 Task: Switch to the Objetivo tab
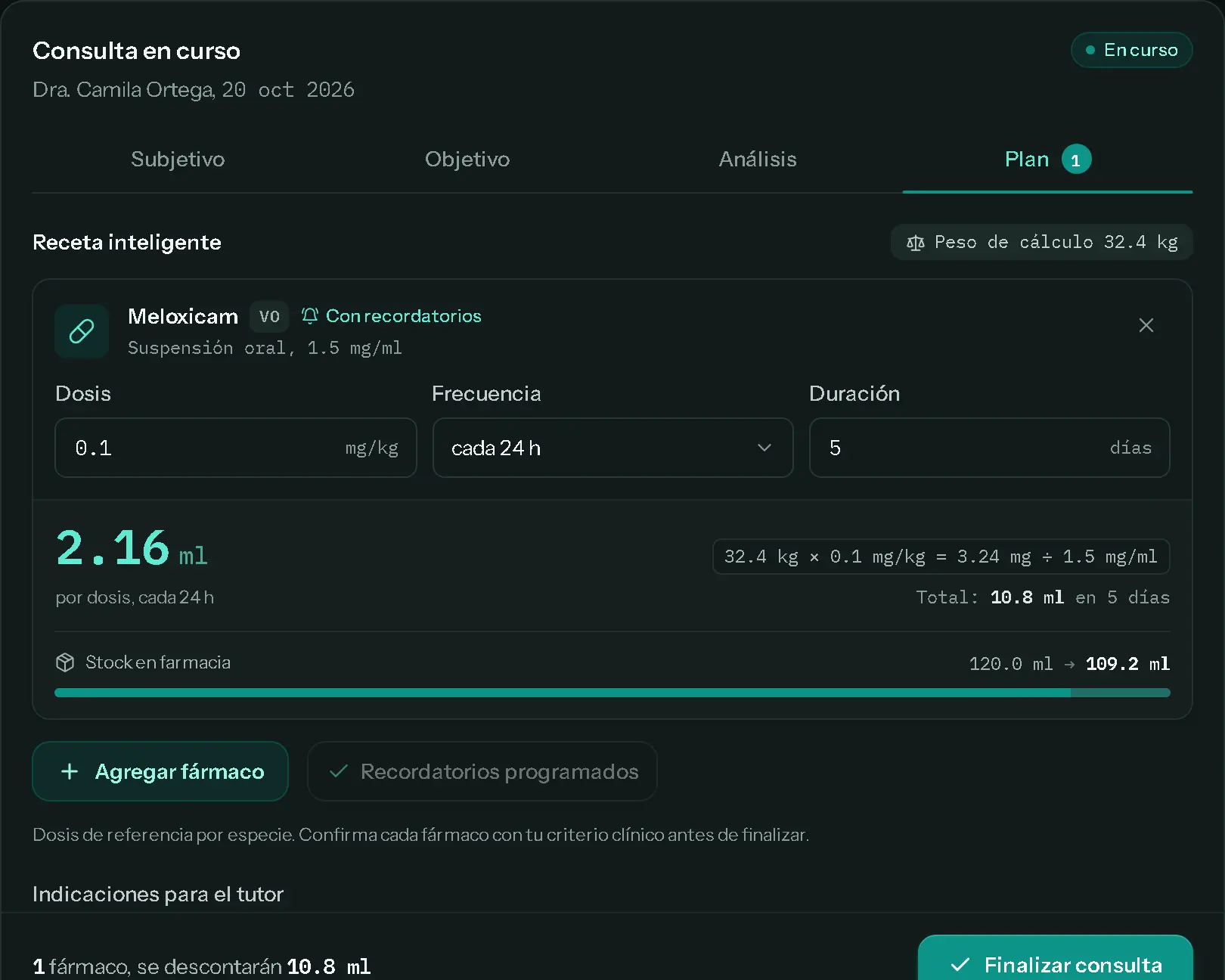tap(467, 159)
